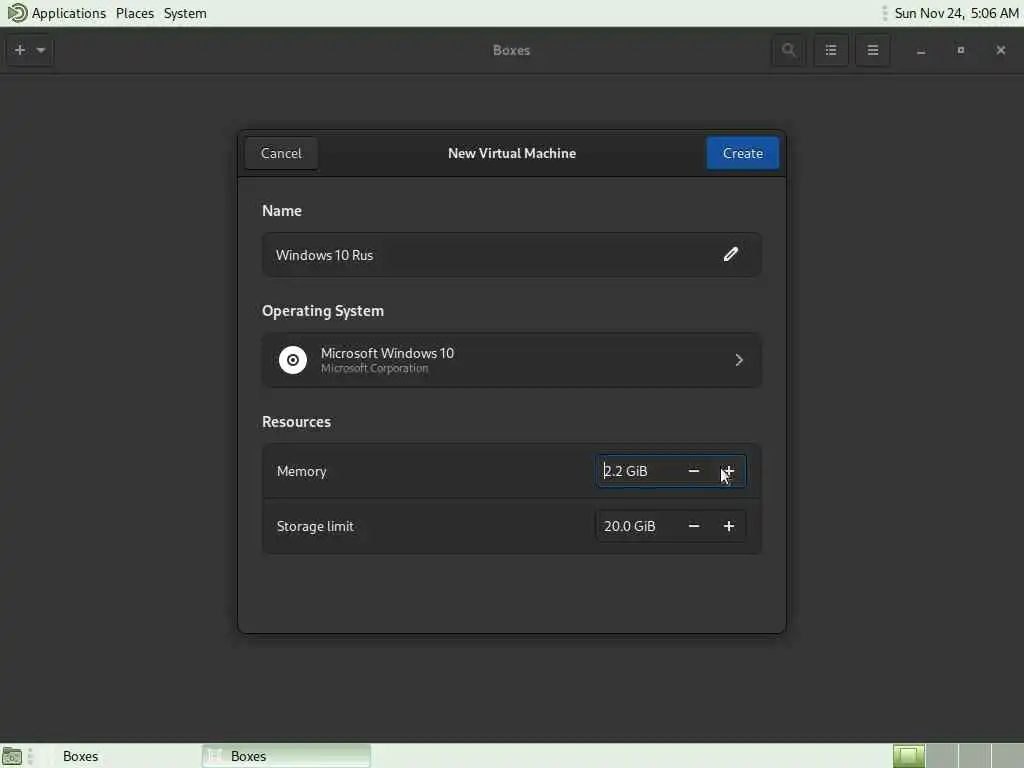
Task: Click the Memory label
Action: [x=301, y=471]
